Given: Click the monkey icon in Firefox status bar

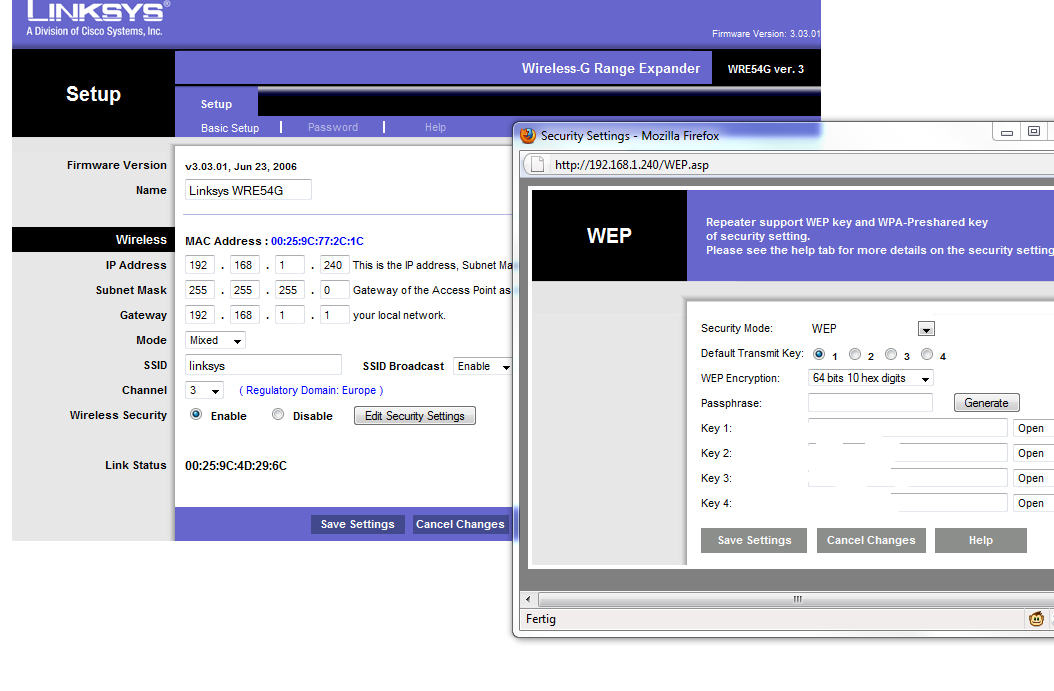Looking at the screenshot, I should (1036, 619).
